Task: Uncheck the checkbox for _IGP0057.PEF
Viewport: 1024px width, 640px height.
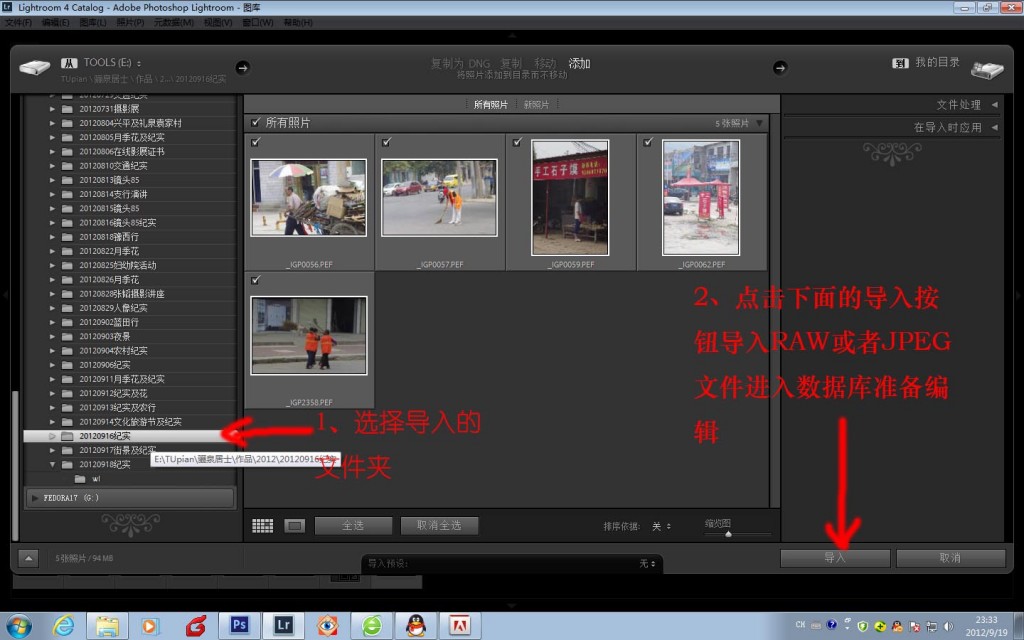Action: 387,142
